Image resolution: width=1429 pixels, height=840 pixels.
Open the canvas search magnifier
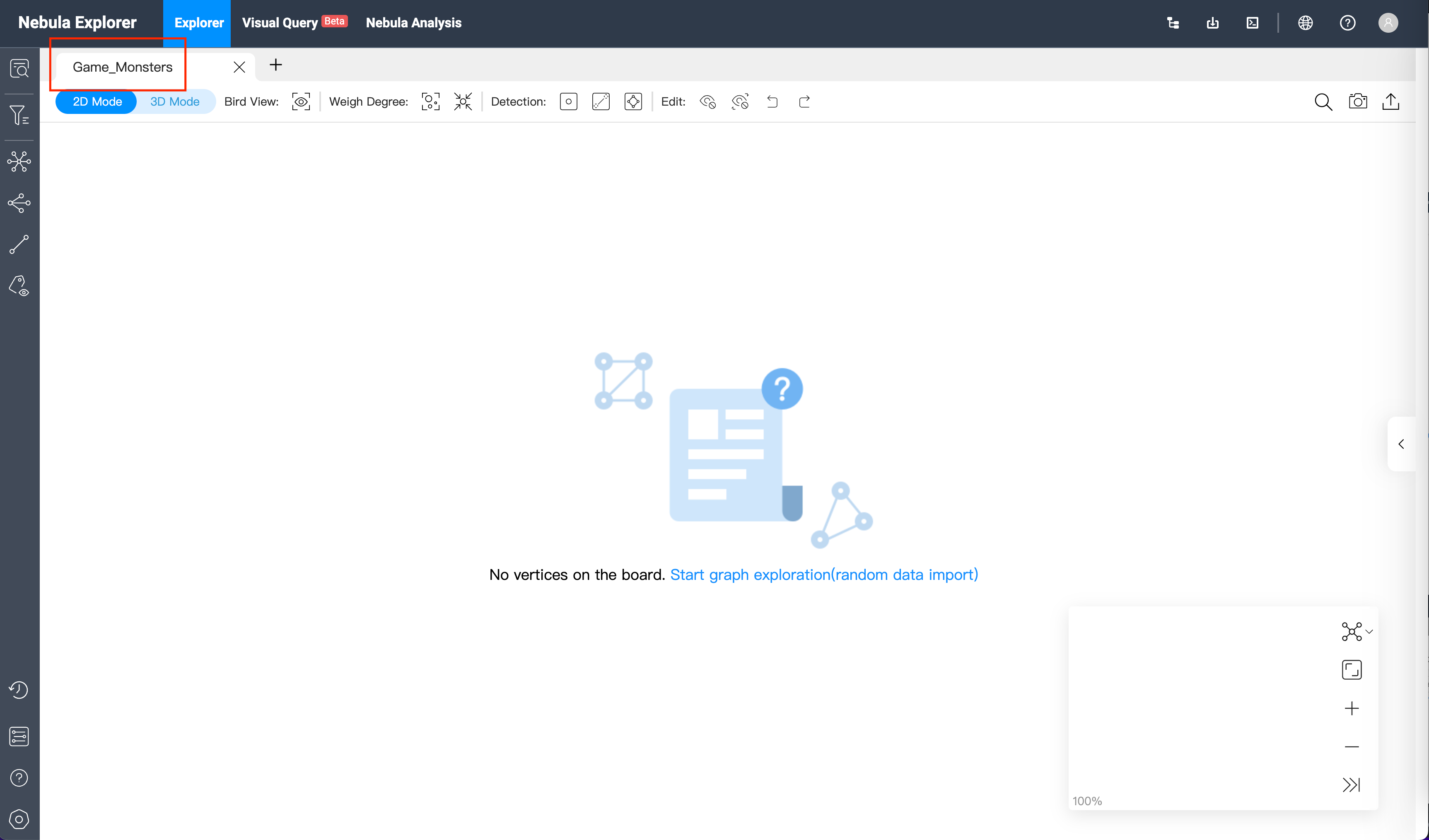[x=1323, y=102]
